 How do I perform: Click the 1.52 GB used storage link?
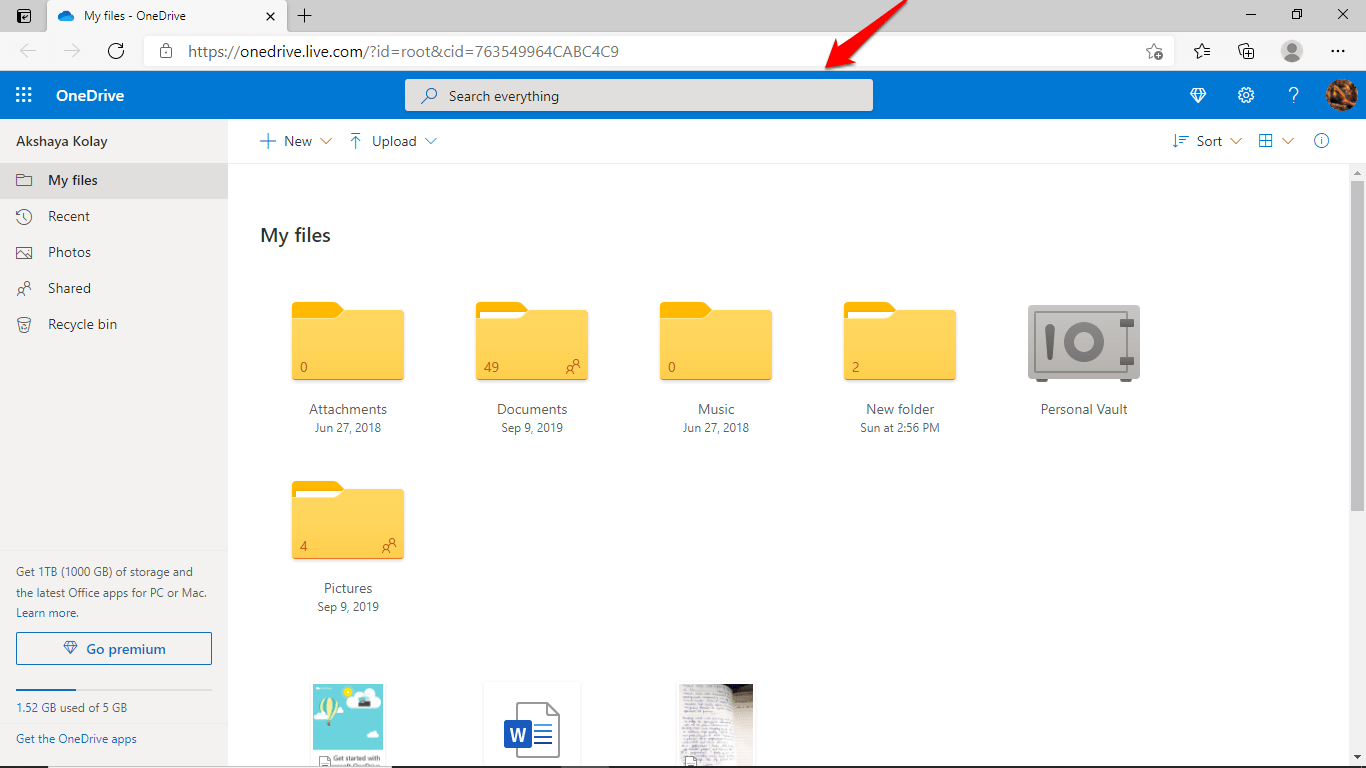pyautogui.click(x=72, y=707)
